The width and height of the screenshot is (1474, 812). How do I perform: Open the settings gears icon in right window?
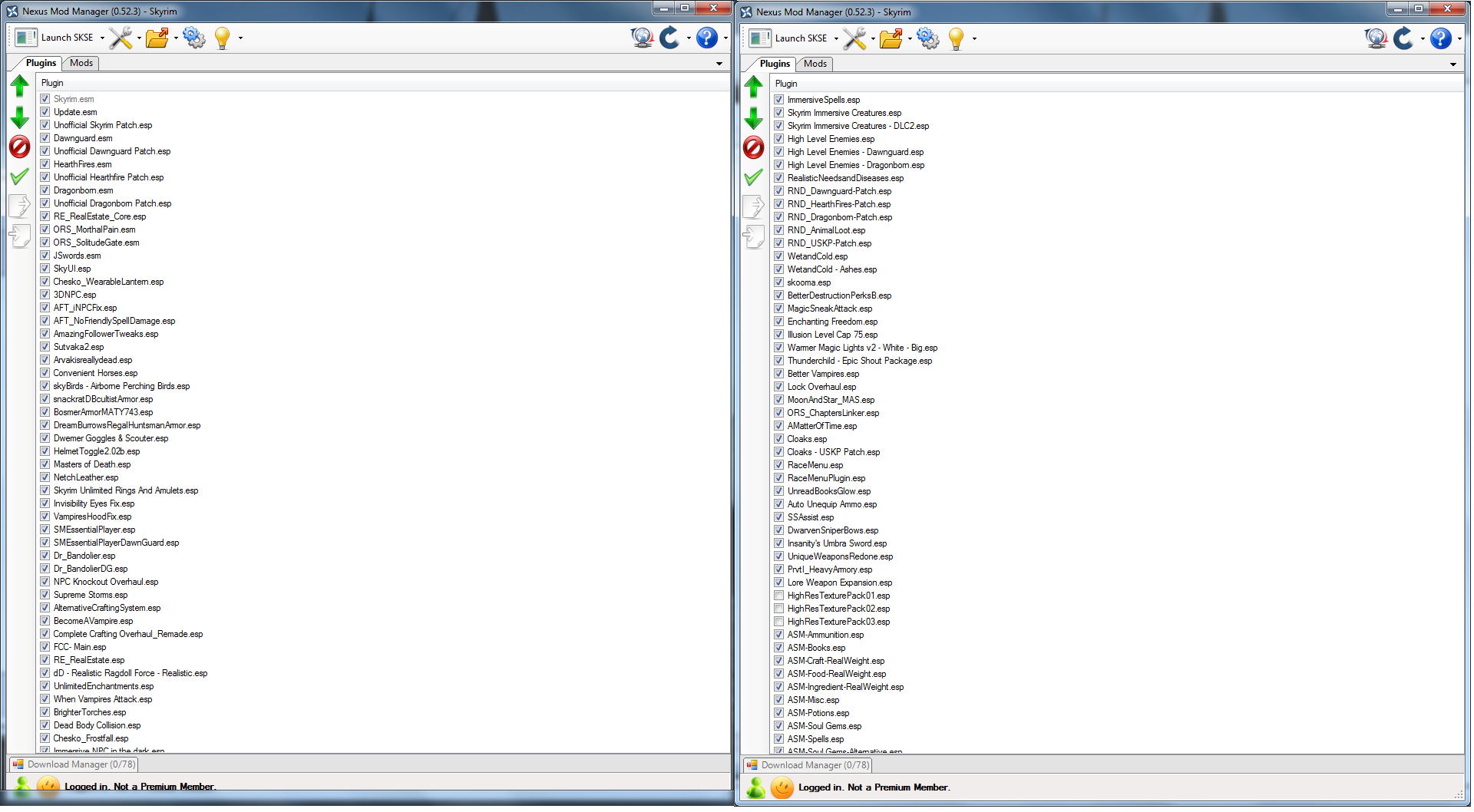pos(928,38)
